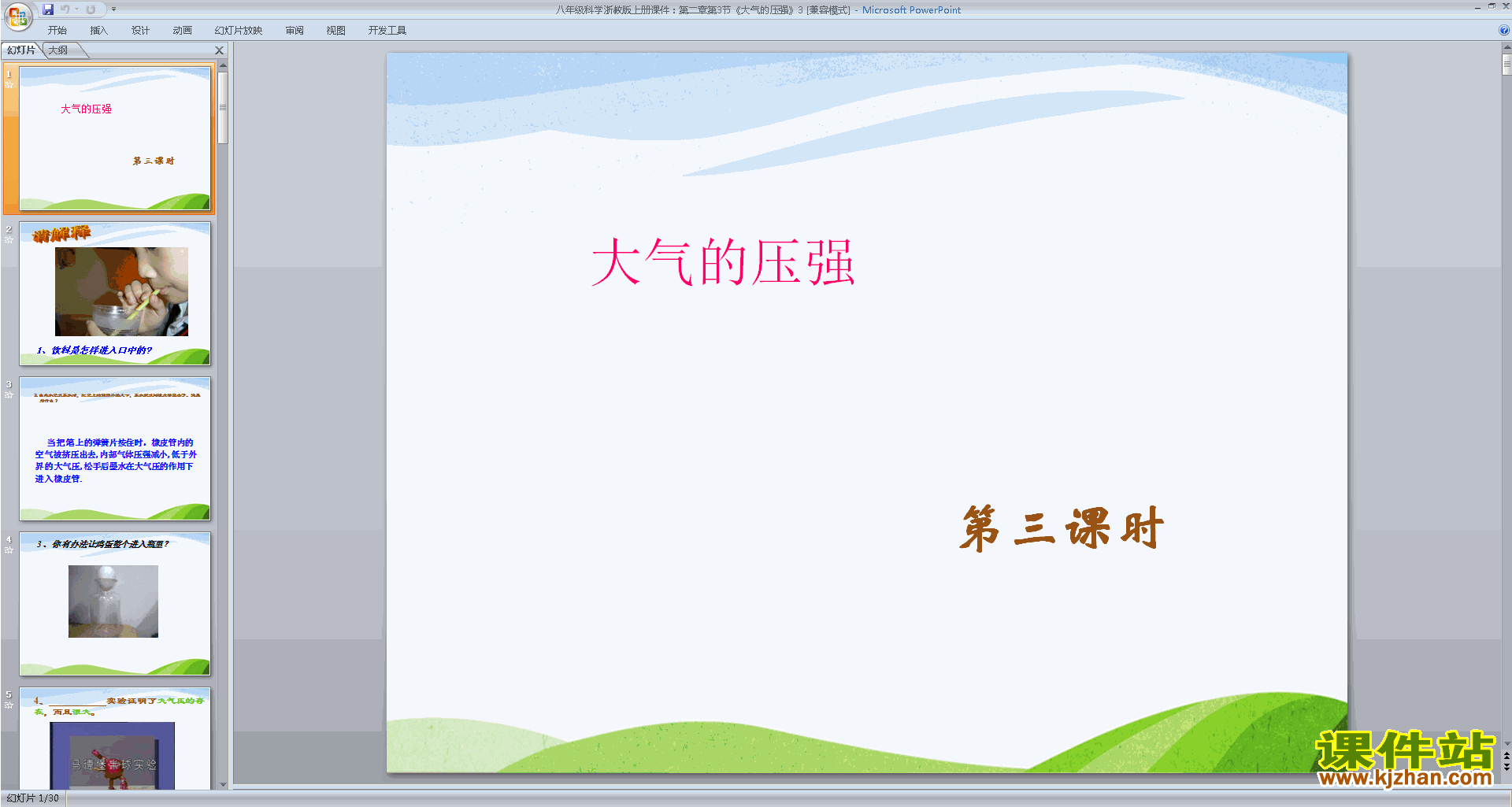Click animation star icon under slide 2 number
This screenshot has width=1512, height=807.
(9, 239)
